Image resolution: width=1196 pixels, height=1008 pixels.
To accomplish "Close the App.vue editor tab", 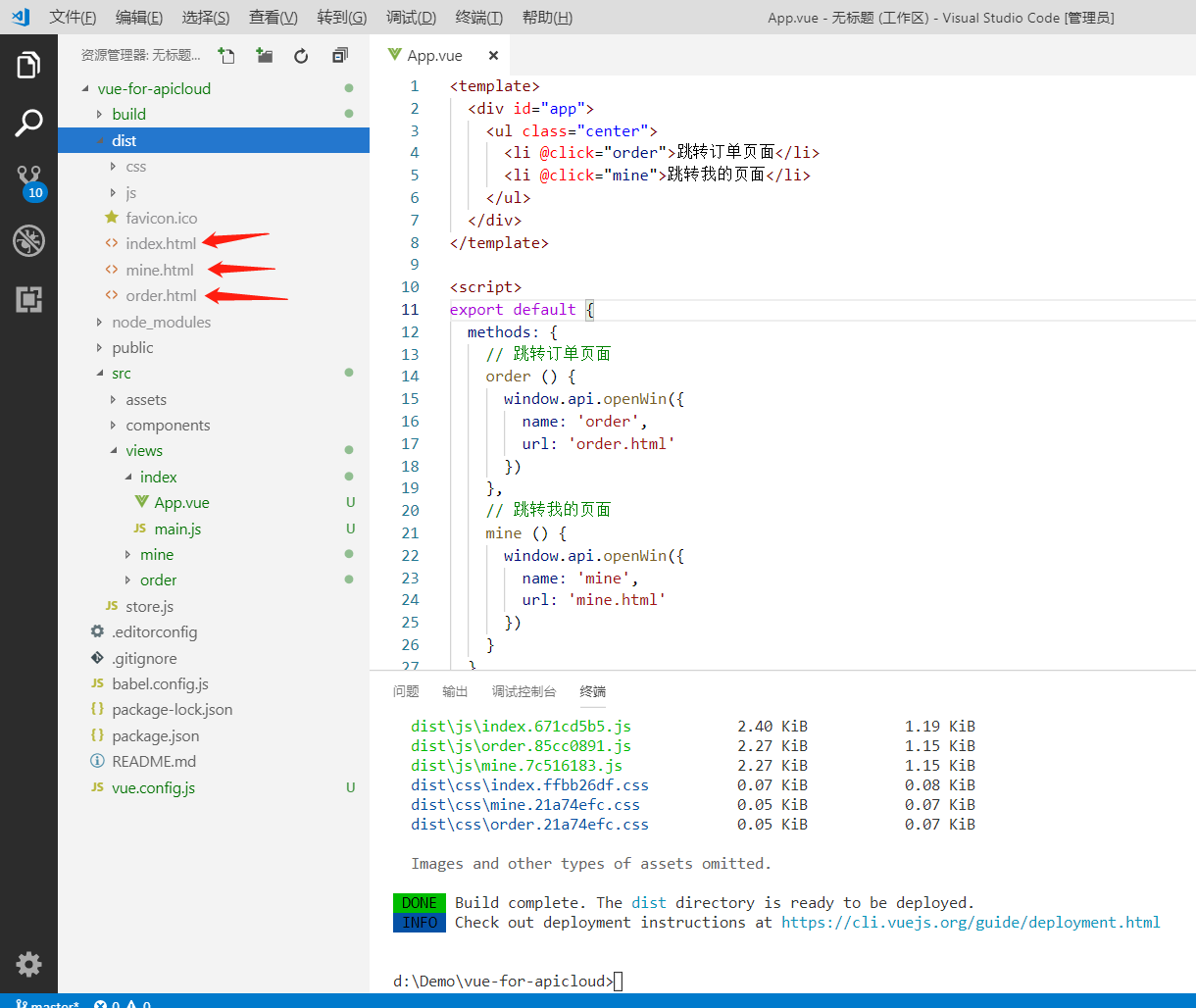I will (x=493, y=56).
